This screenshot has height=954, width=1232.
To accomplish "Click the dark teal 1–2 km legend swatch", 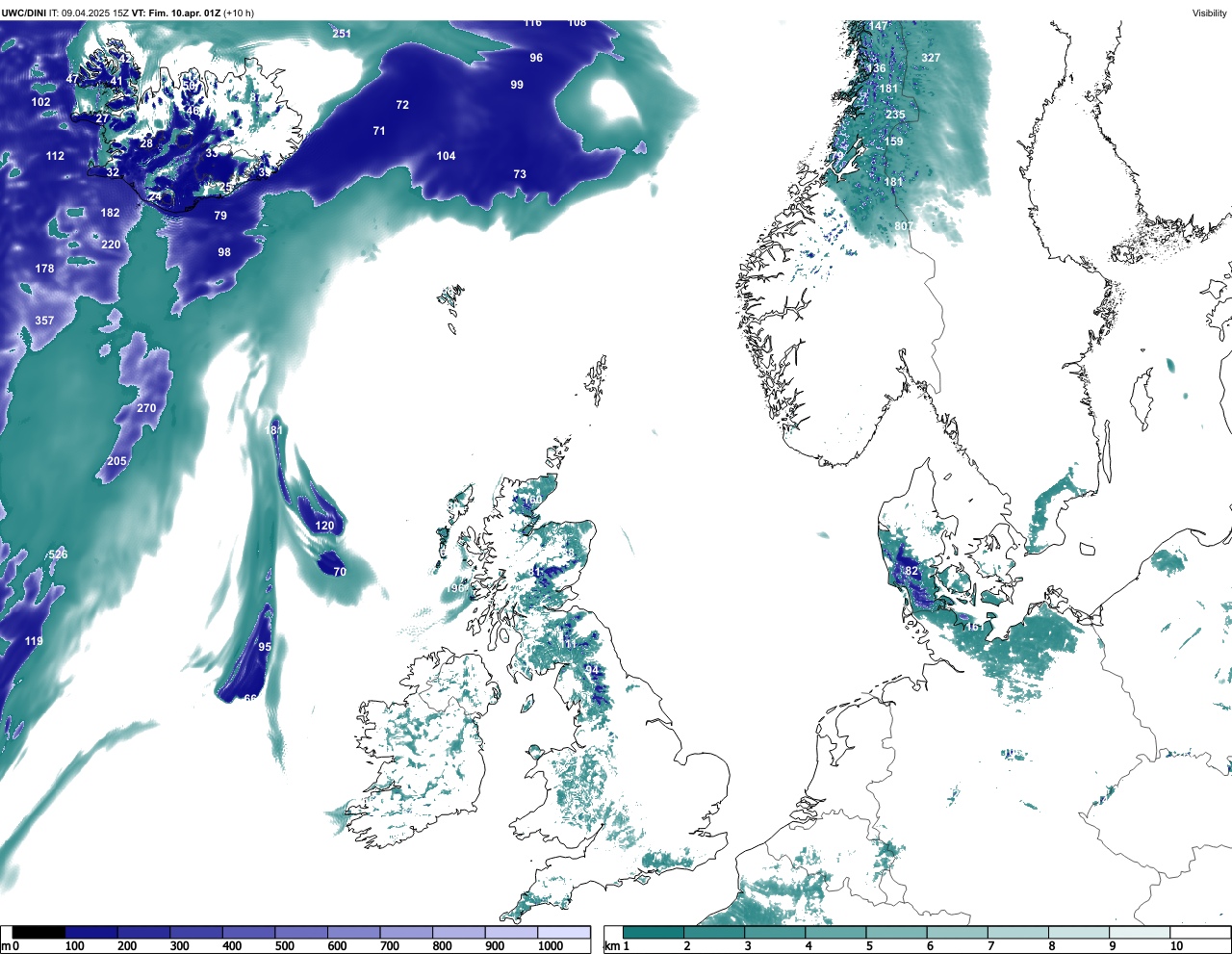I will point(654,932).
